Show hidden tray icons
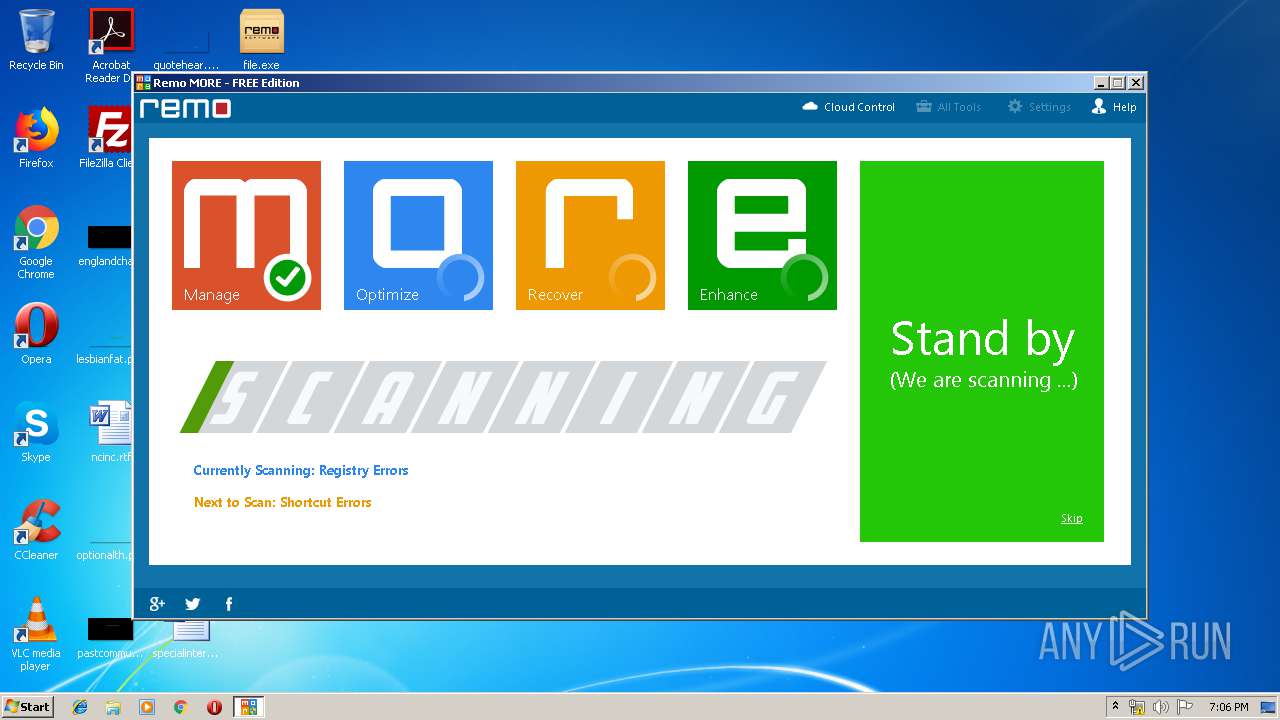1280x720 pixels. pyautogui.click(x=1115, y=707)
